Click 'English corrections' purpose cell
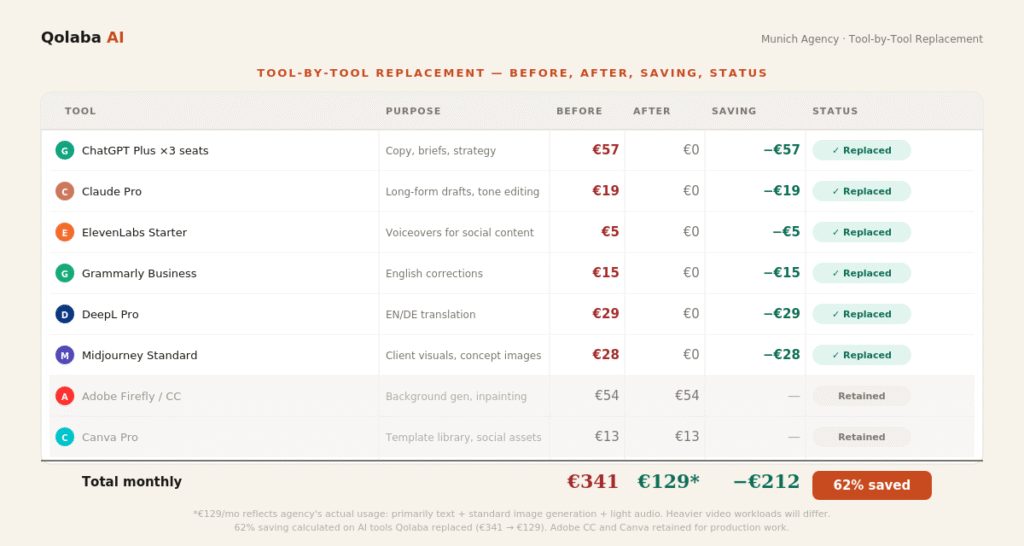1024x546 pixels. point(434,273)
